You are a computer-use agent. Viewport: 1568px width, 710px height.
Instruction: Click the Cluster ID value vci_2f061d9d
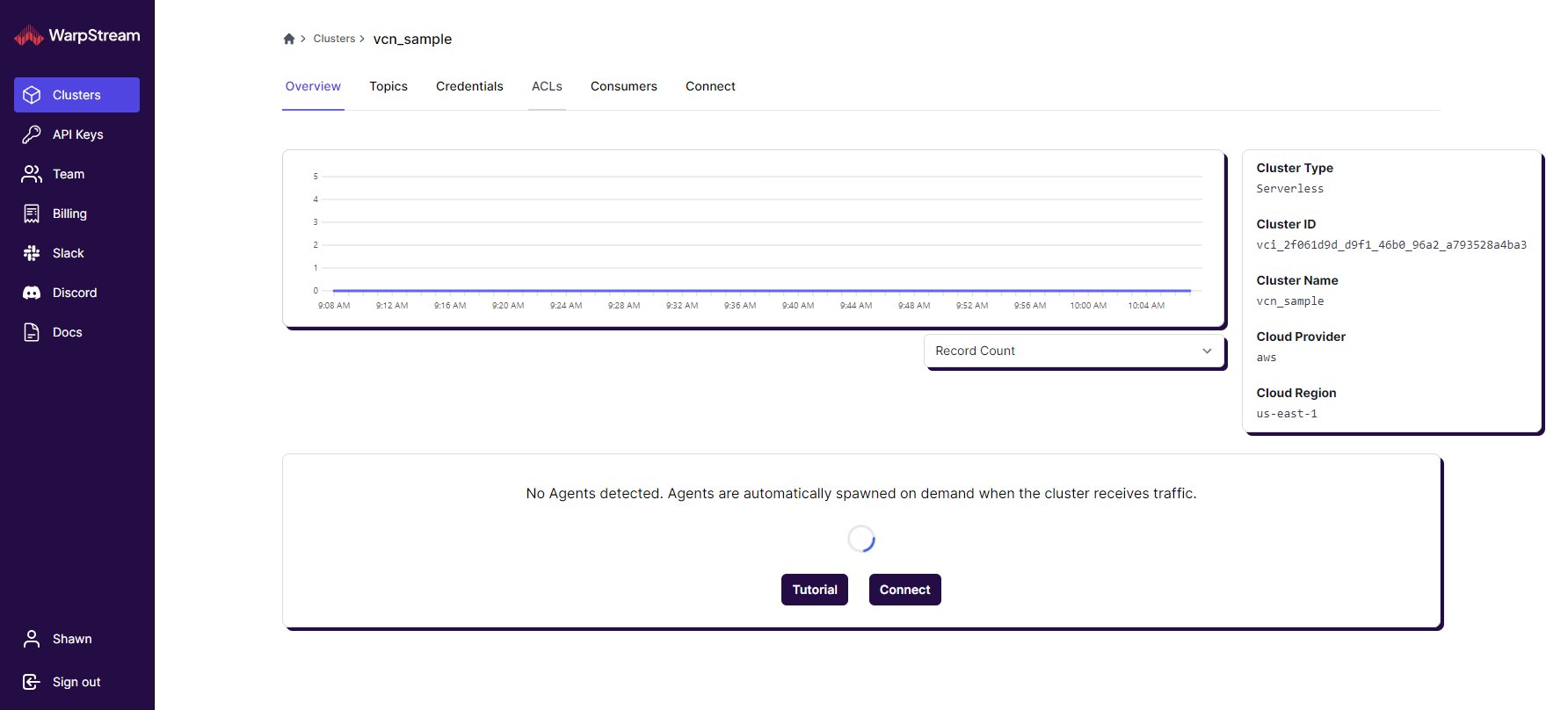click(1391, 245)
